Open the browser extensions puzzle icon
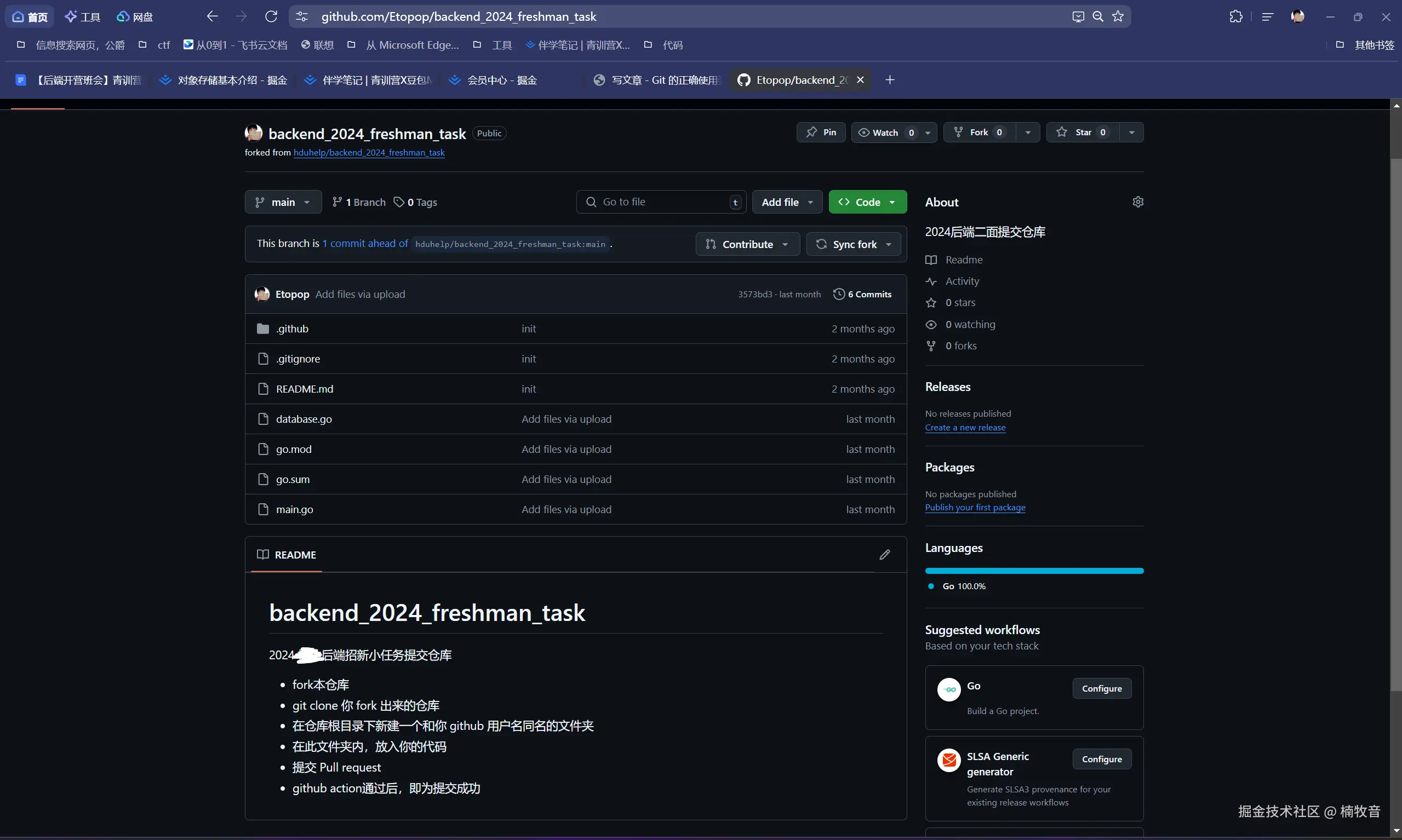Screen dimensions: 1402x840 1236,16
